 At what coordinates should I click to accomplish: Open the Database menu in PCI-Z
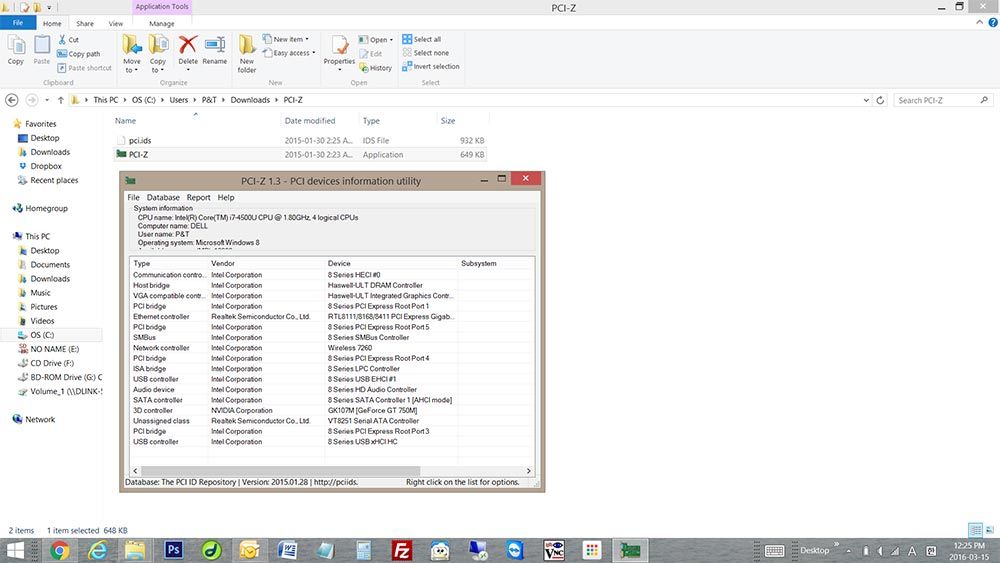point(163,198)
